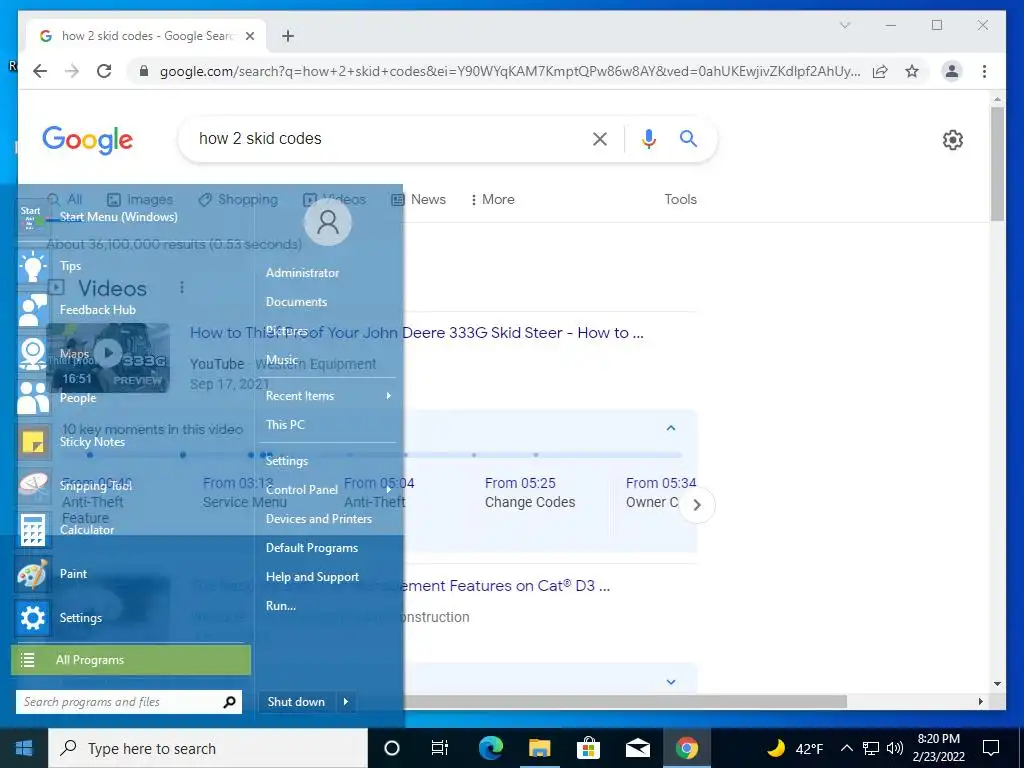This screenshot has height=768, width=1024.
Task: Launch Sticky Notes from the Start menu
Action: [33, 442]
